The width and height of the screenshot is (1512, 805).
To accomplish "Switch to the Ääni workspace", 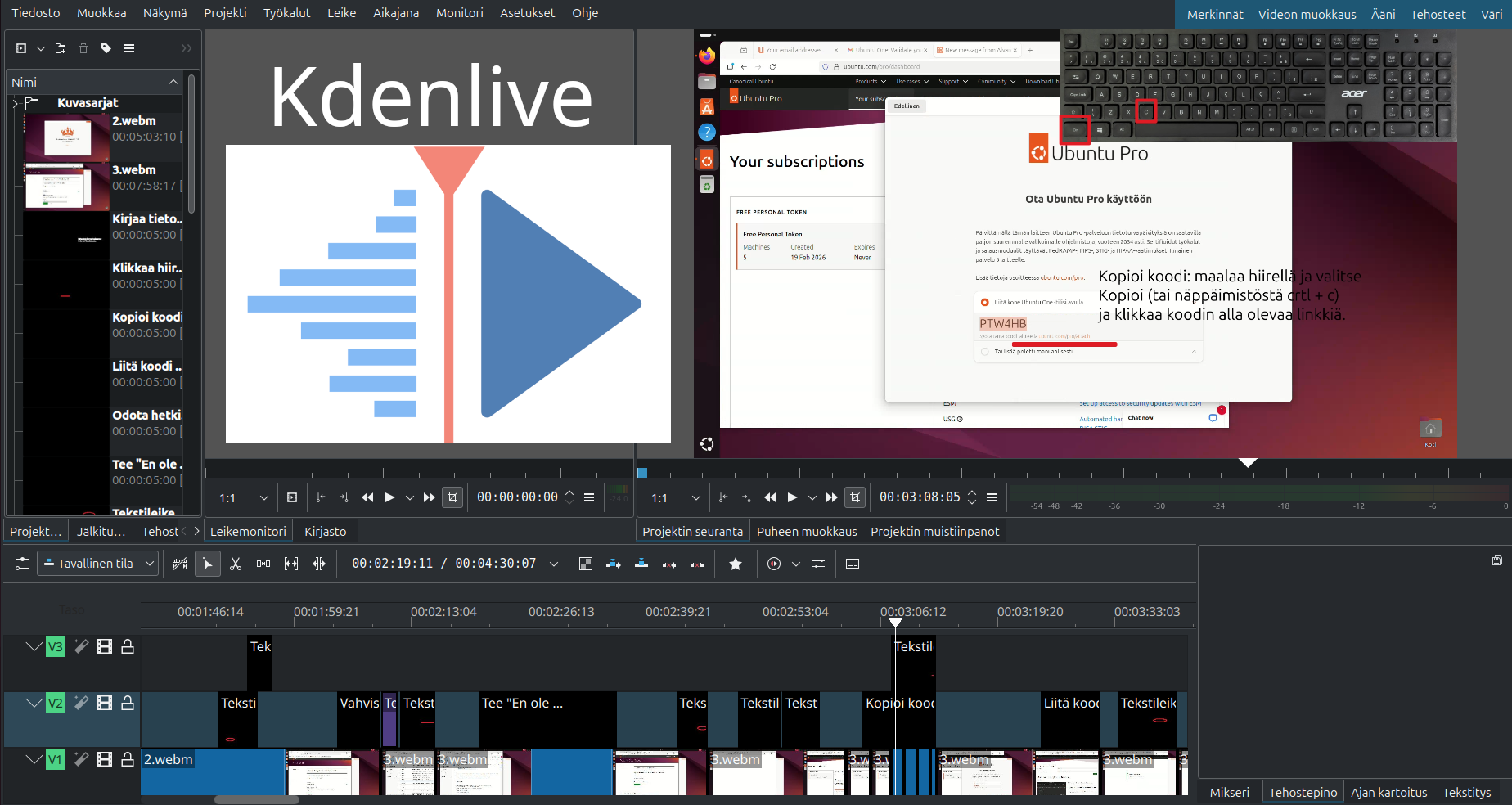I will coord(1383,14).
